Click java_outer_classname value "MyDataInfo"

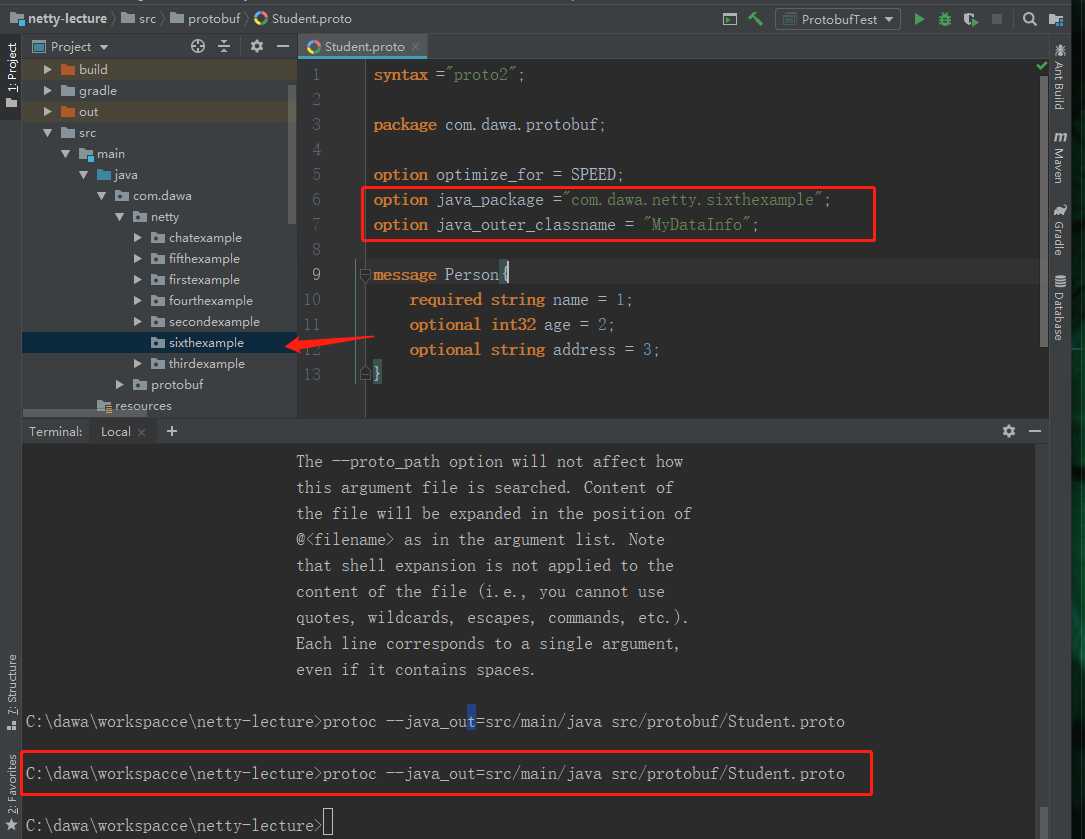[x=696, y=224]
